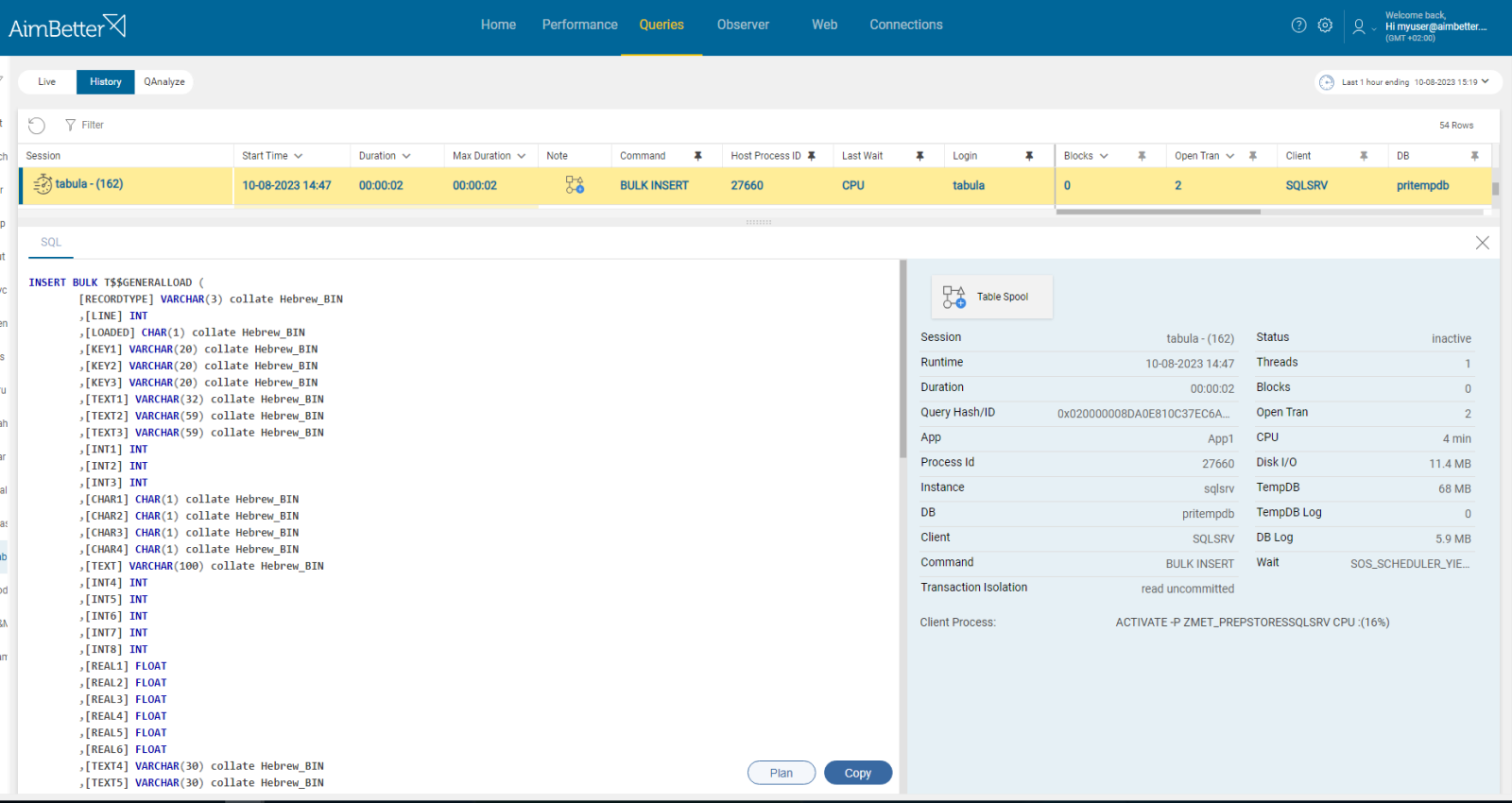This screenshot has height=803, width=1512.
Task: Click the BULK INSERT command cell
Action: pyautogui.click(x=654, y=185)
